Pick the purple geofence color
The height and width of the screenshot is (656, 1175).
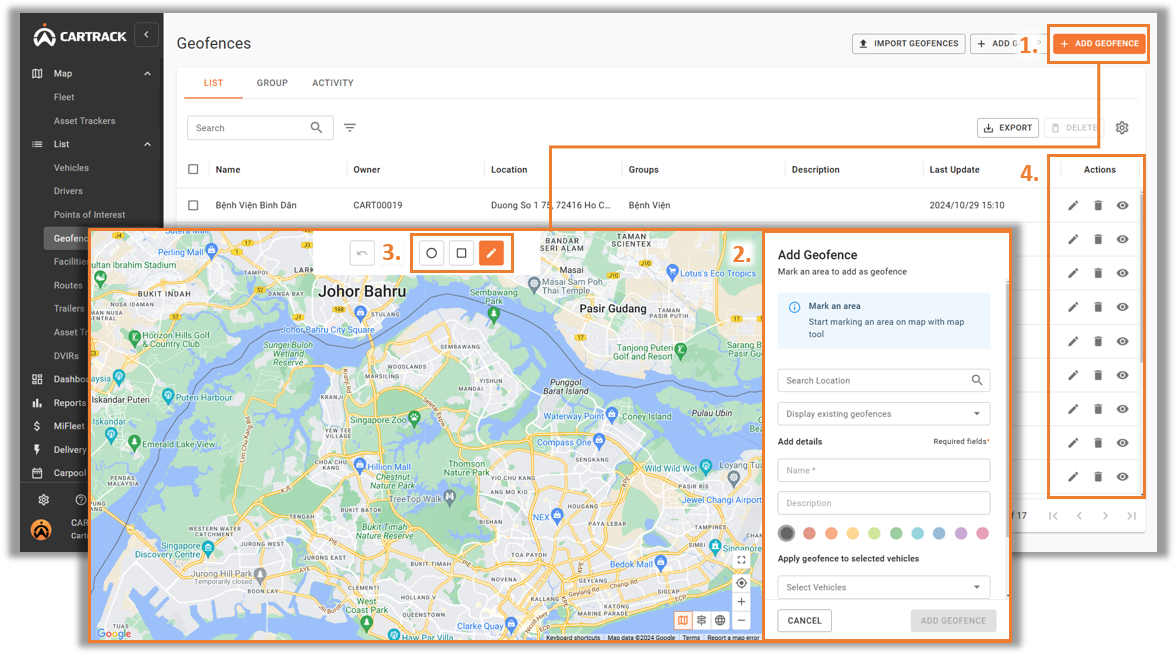click(961, 533)
